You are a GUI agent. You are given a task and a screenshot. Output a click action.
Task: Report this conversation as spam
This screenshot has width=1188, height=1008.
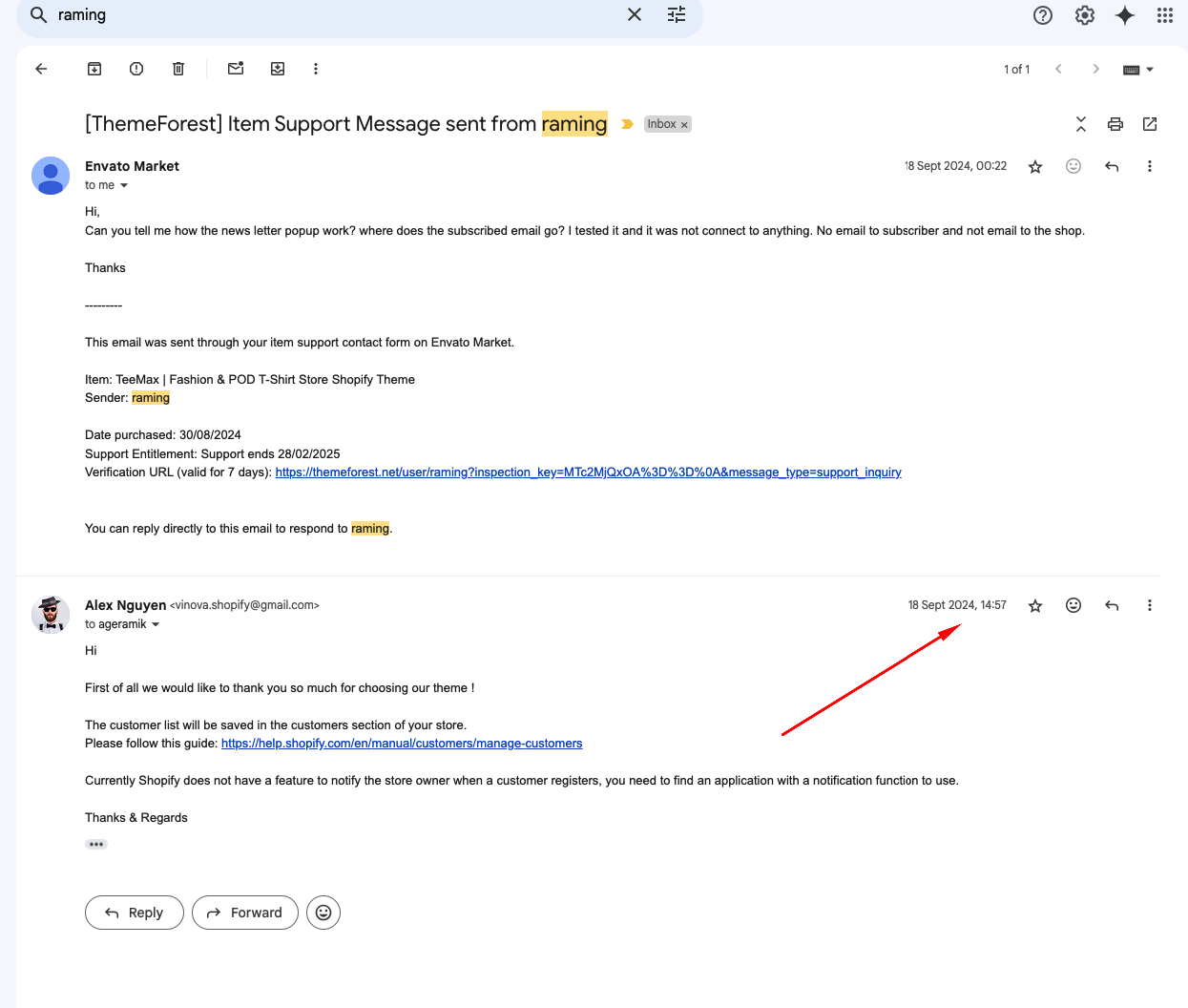pos(136,69)
